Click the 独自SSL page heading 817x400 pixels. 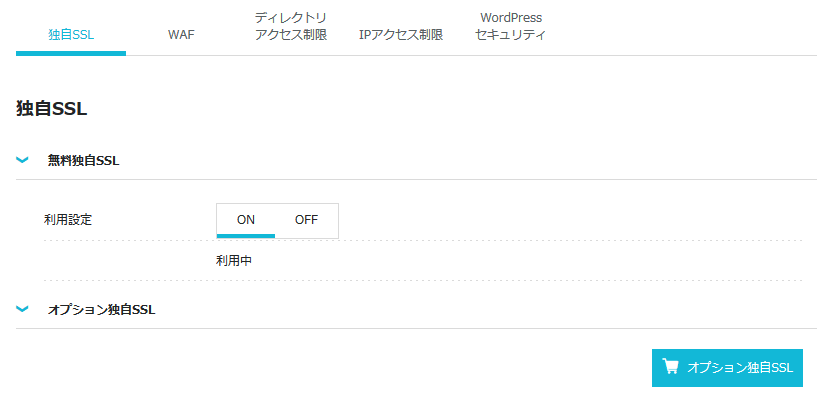point(52,110)
